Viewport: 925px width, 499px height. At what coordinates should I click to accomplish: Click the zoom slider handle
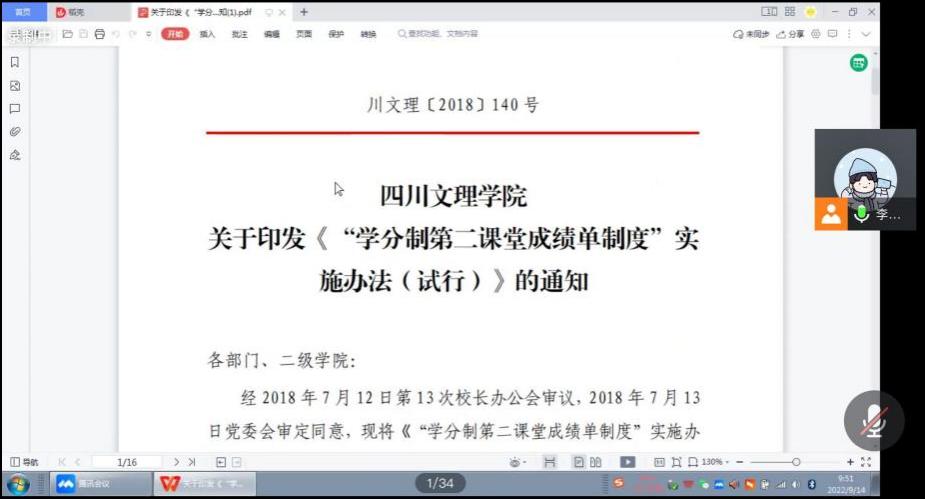[x=796, y=462]
